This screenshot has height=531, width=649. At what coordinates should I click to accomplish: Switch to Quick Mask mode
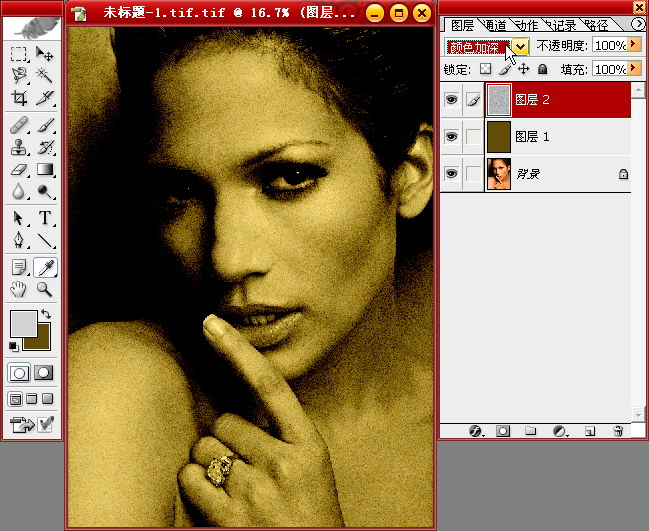43,373
